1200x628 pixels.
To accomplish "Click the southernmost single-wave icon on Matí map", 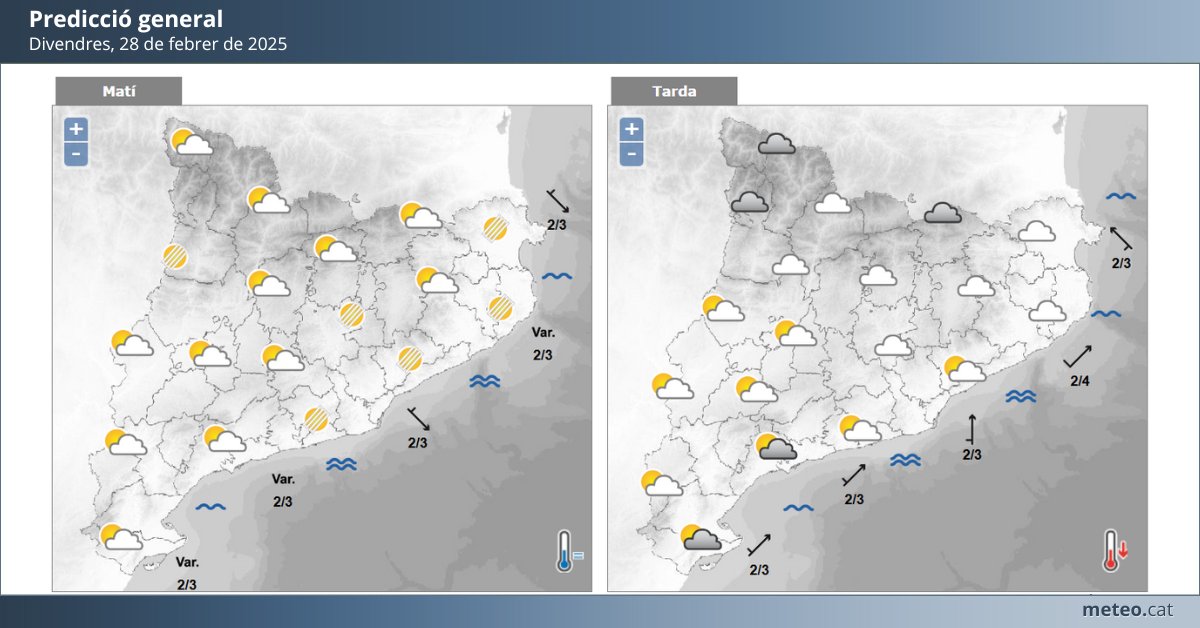I will (x=210, y=507).
